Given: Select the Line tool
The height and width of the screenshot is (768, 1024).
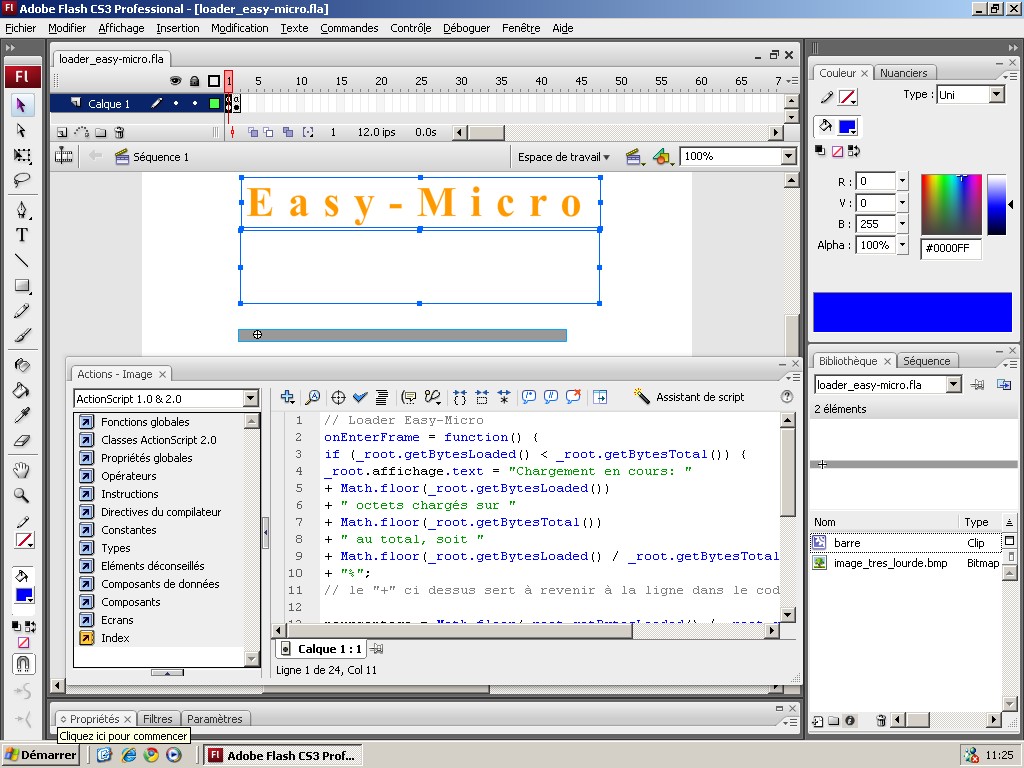Looking at the screenshot, I should click(22, 261).
